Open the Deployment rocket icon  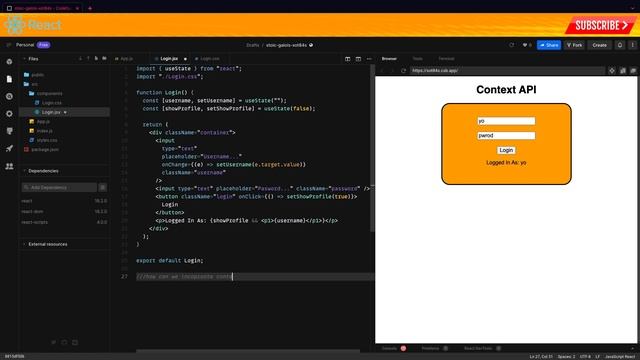(x=9, y=149)
